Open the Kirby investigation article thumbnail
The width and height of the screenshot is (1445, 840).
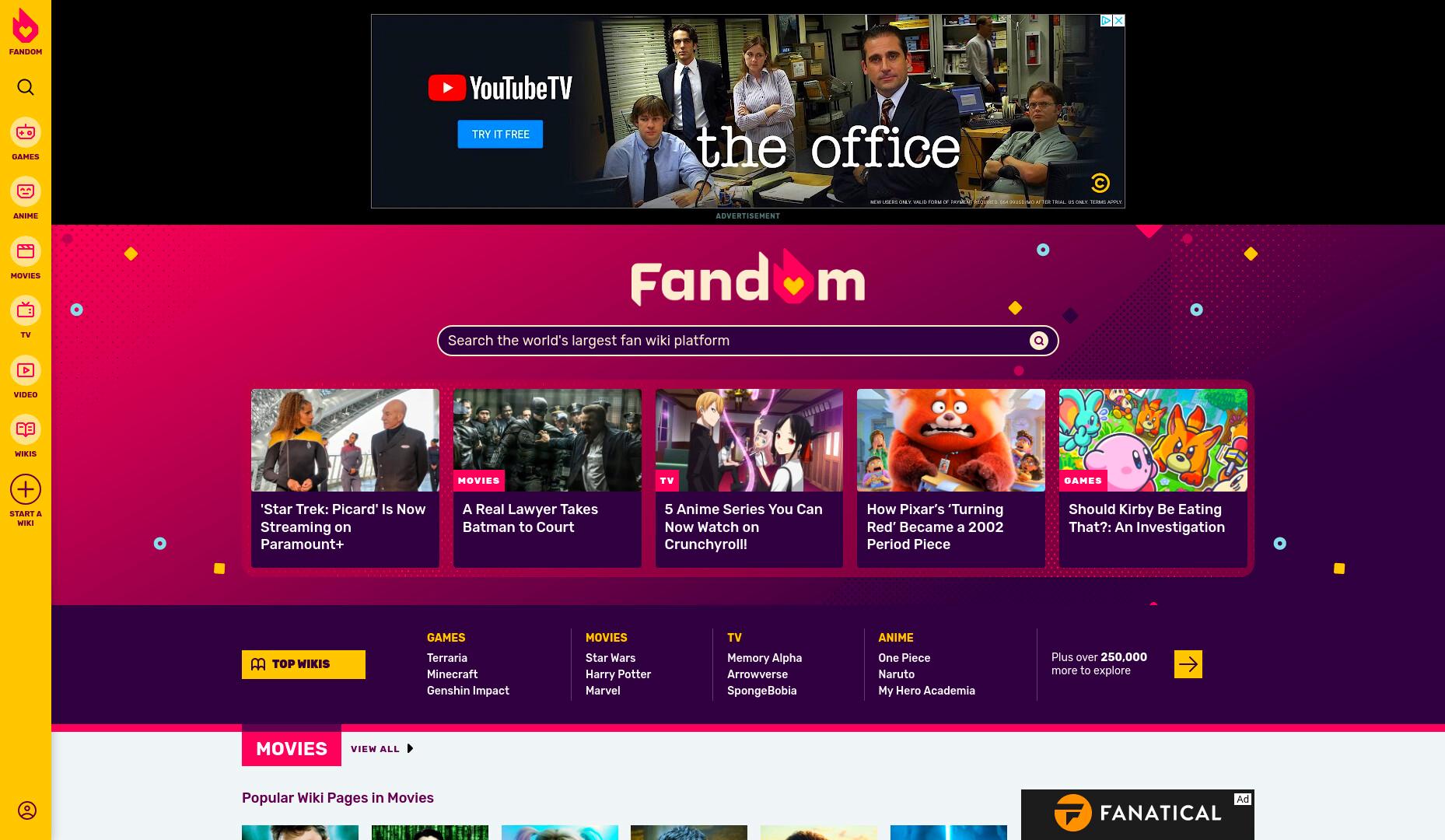point(1153,440)
